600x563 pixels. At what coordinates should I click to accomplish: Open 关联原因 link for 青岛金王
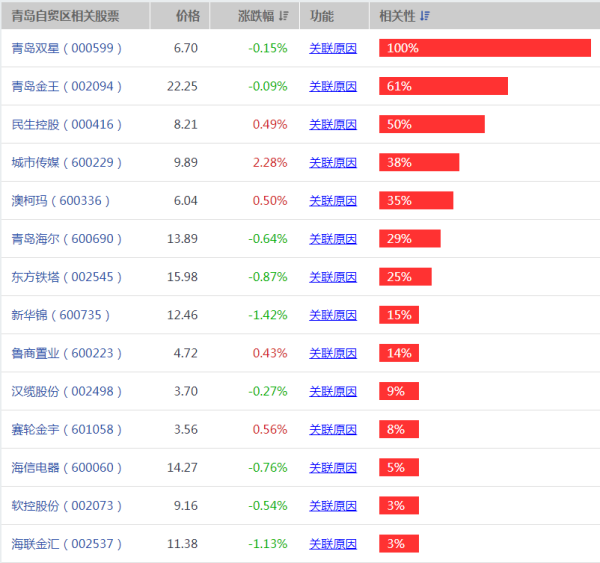(333, 86)
